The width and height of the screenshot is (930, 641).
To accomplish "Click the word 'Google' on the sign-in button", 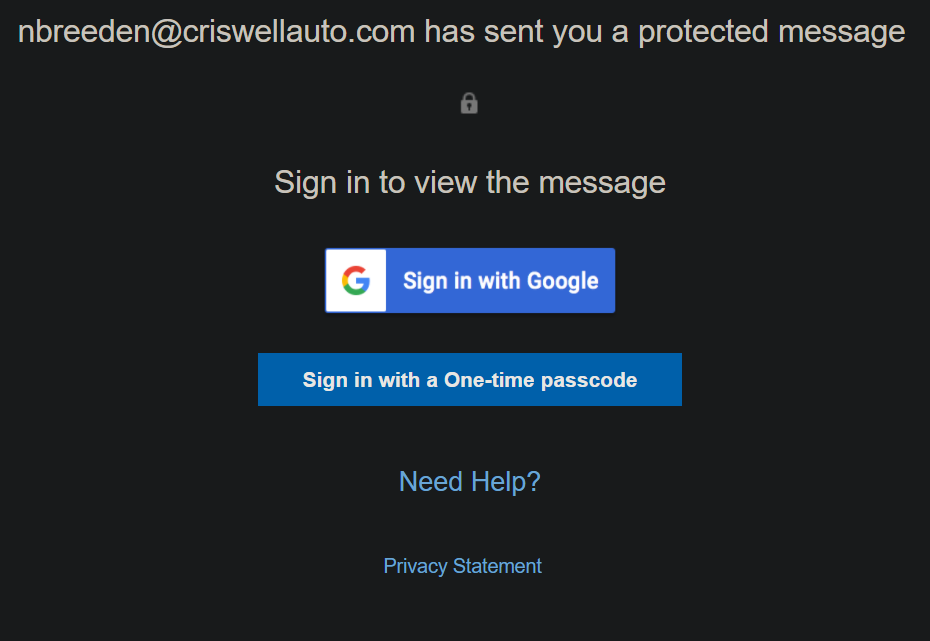I will (562, 282).
